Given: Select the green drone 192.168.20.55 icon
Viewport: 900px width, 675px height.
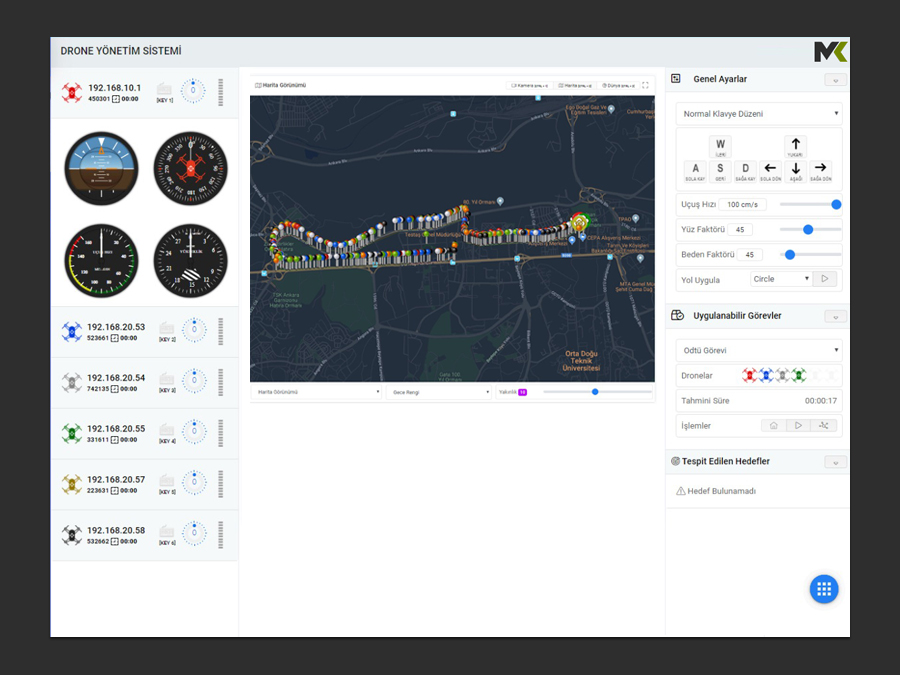Looking at the screenshot, I should coord(72,433).
